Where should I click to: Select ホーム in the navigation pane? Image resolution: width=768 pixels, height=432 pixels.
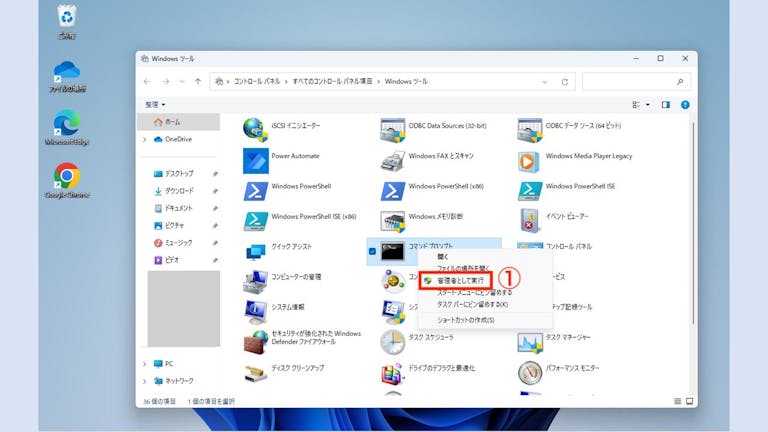click(179, 121)
